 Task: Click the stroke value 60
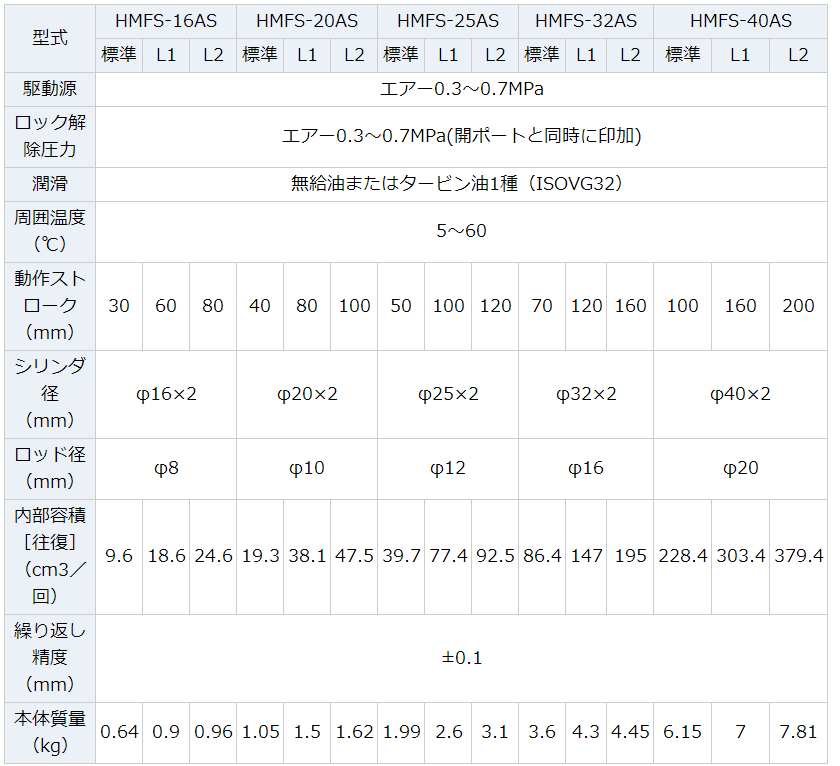pos(166,306)
